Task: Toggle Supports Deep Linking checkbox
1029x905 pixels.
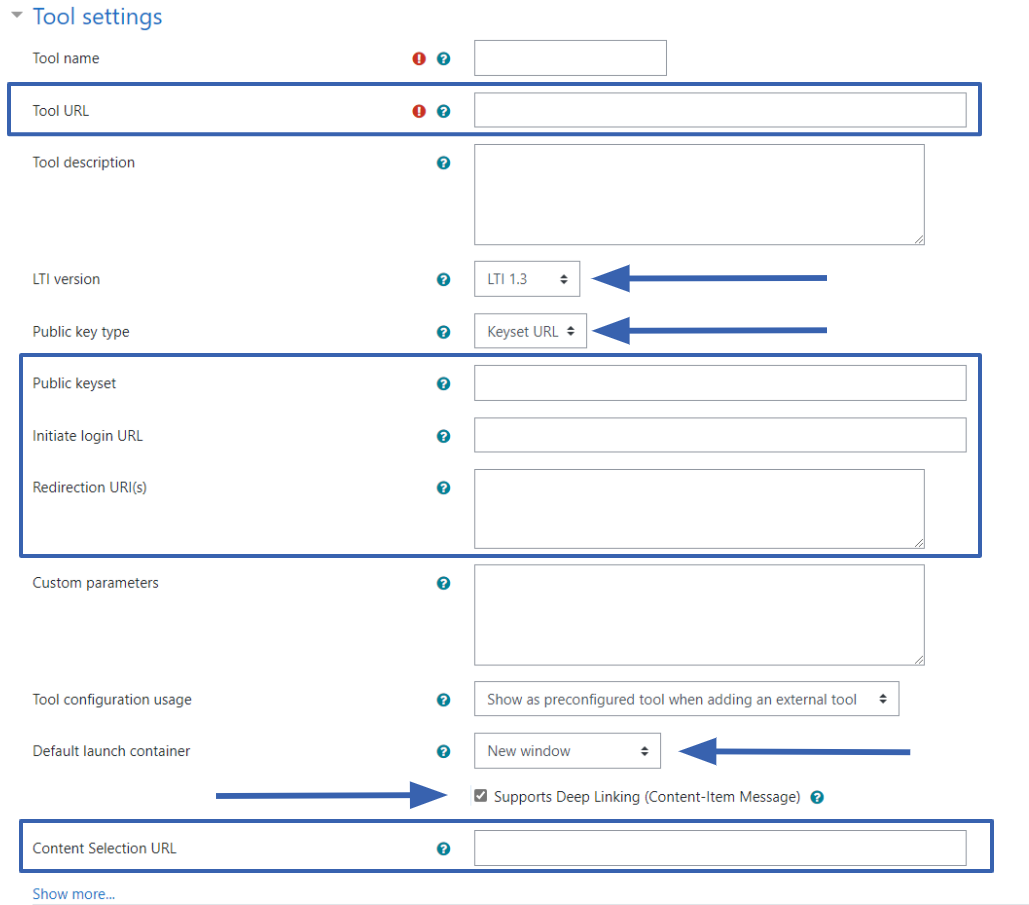Action: coord(481,797)
